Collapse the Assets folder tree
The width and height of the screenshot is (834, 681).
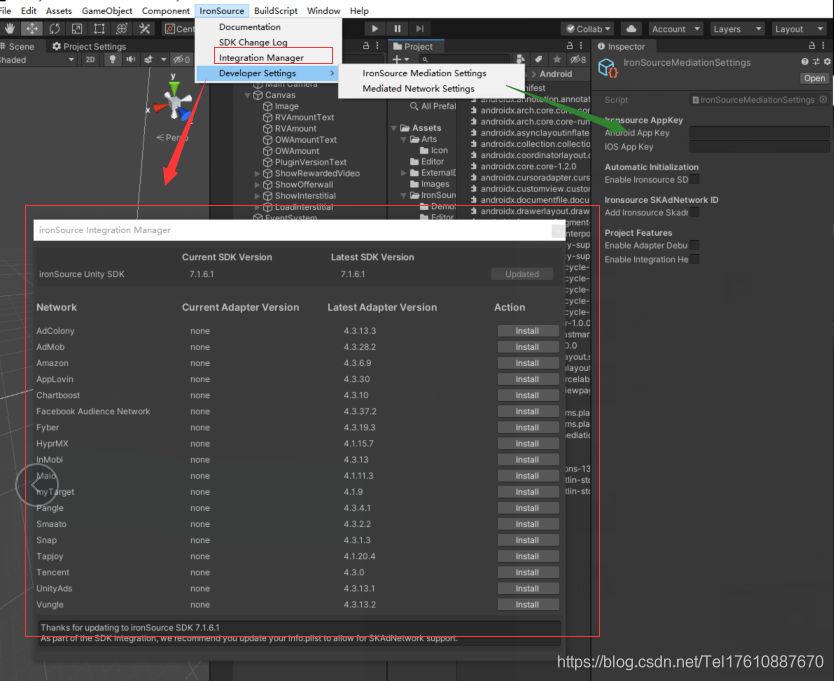pos(394,128)
